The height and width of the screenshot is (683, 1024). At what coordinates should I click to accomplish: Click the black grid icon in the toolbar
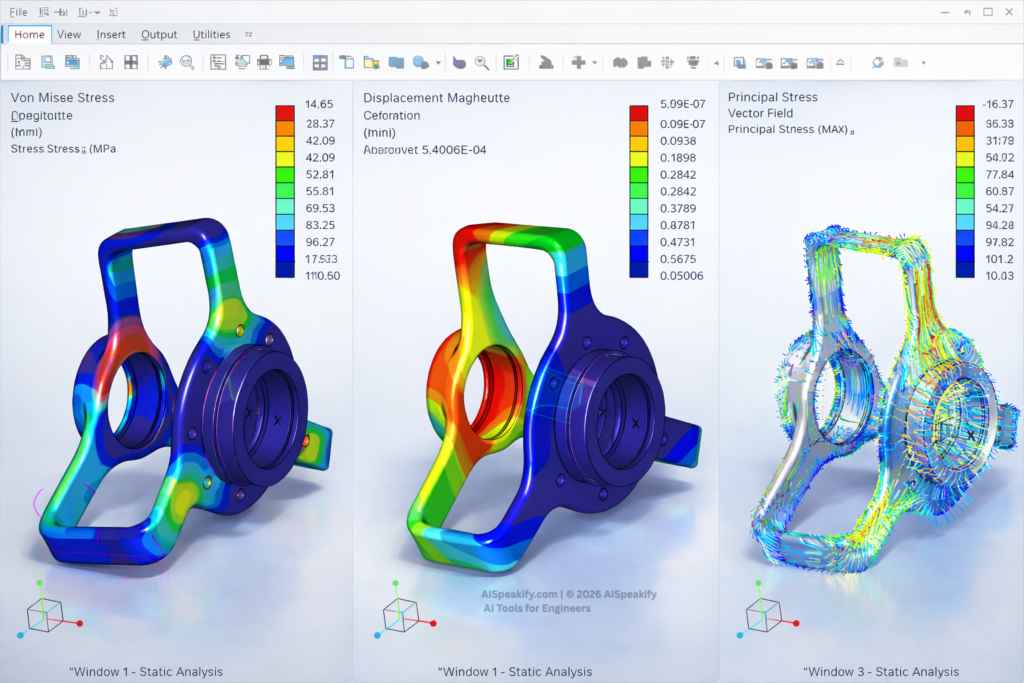131,62
